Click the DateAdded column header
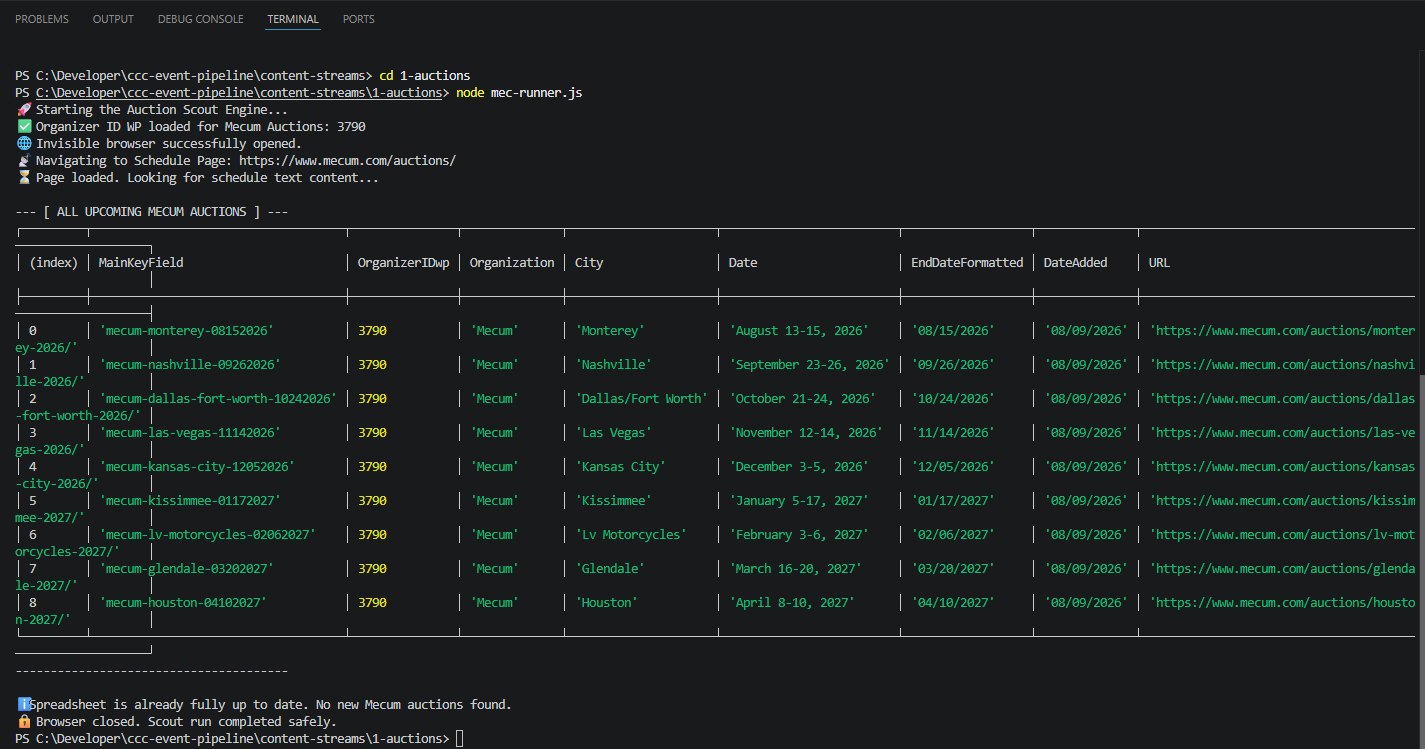Viewport: 1425px width, 749px height. 1075,263
